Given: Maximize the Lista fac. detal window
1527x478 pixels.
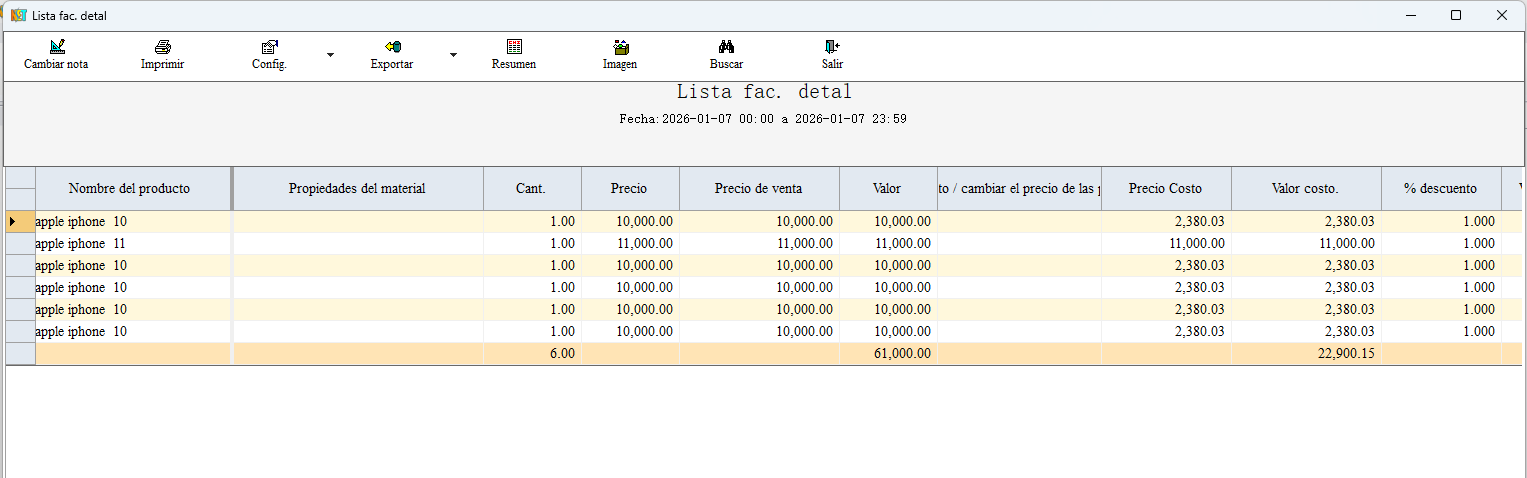Looking at the screenshot, I should 1456,15.
